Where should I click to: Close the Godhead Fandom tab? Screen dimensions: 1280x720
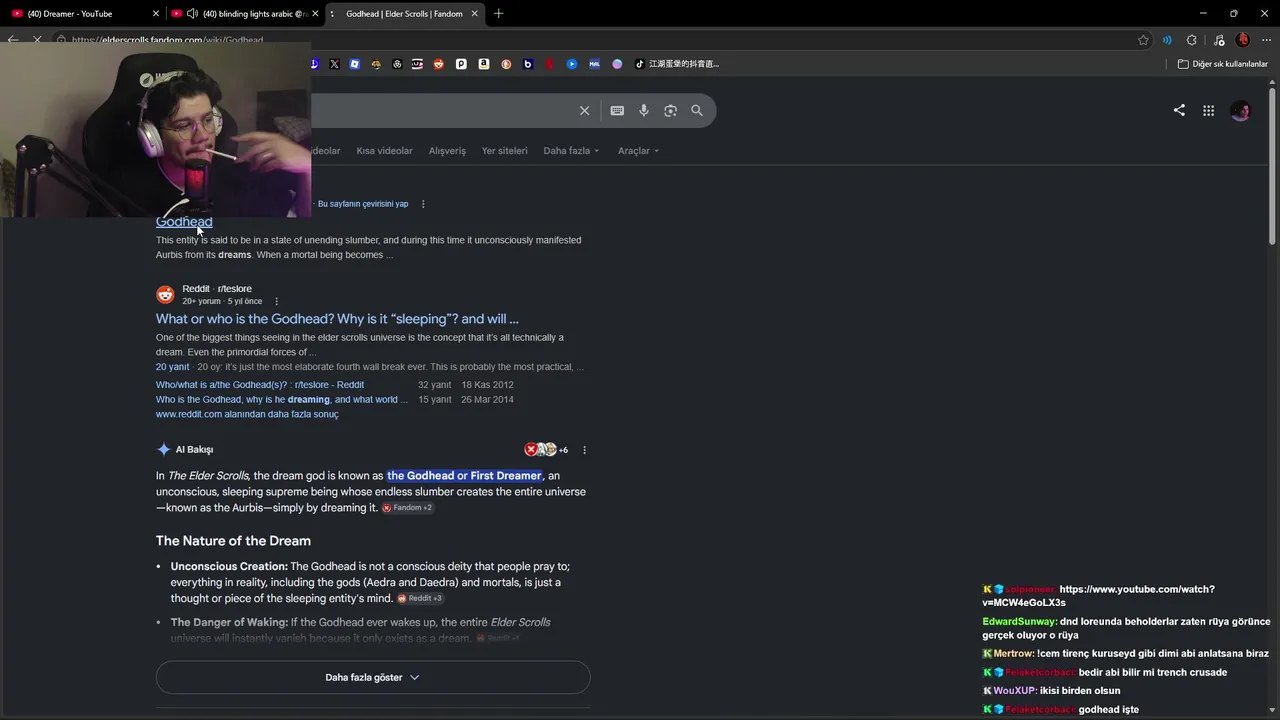click(475, 14)
